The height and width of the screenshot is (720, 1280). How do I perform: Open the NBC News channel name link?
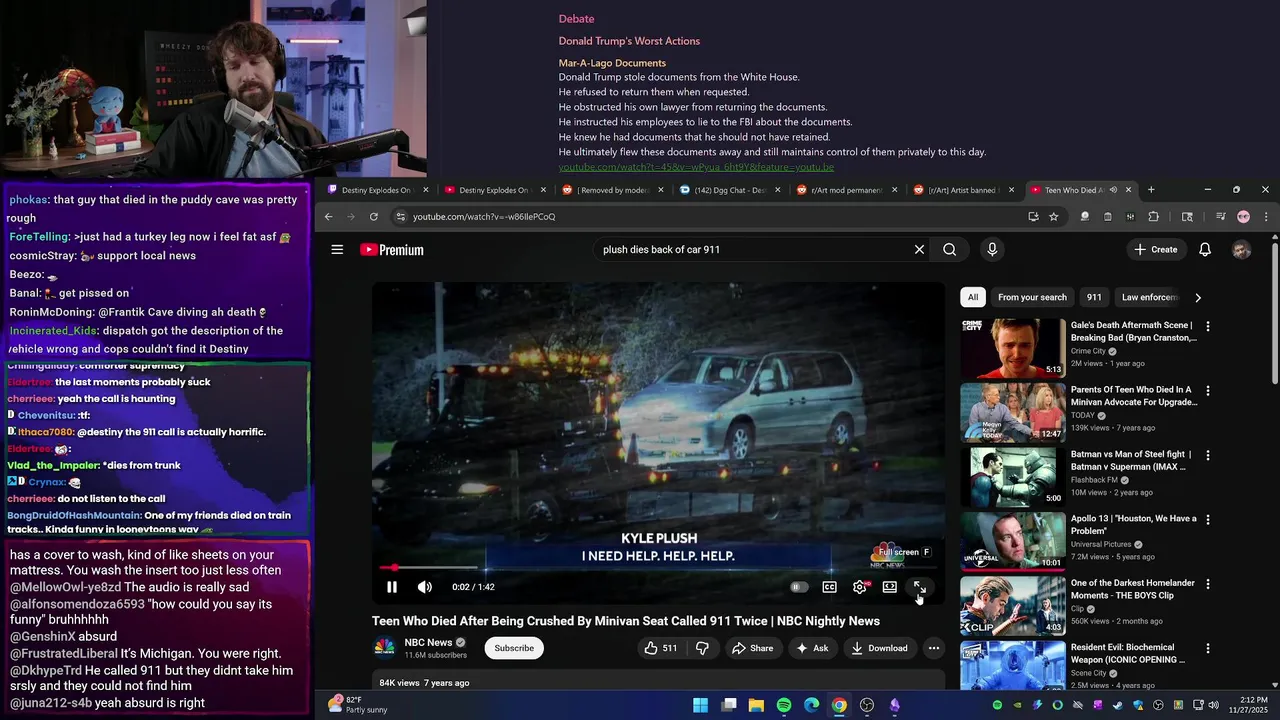coord(428,642)
